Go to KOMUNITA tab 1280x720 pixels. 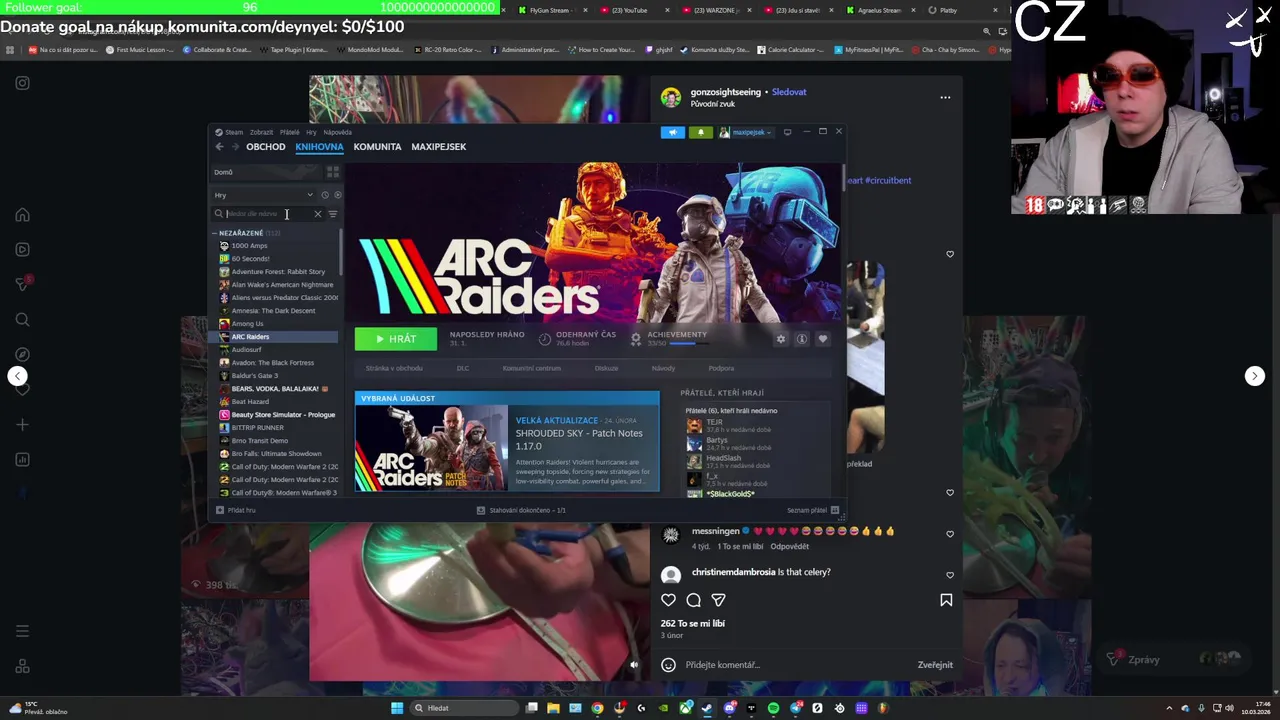point(377,147)
